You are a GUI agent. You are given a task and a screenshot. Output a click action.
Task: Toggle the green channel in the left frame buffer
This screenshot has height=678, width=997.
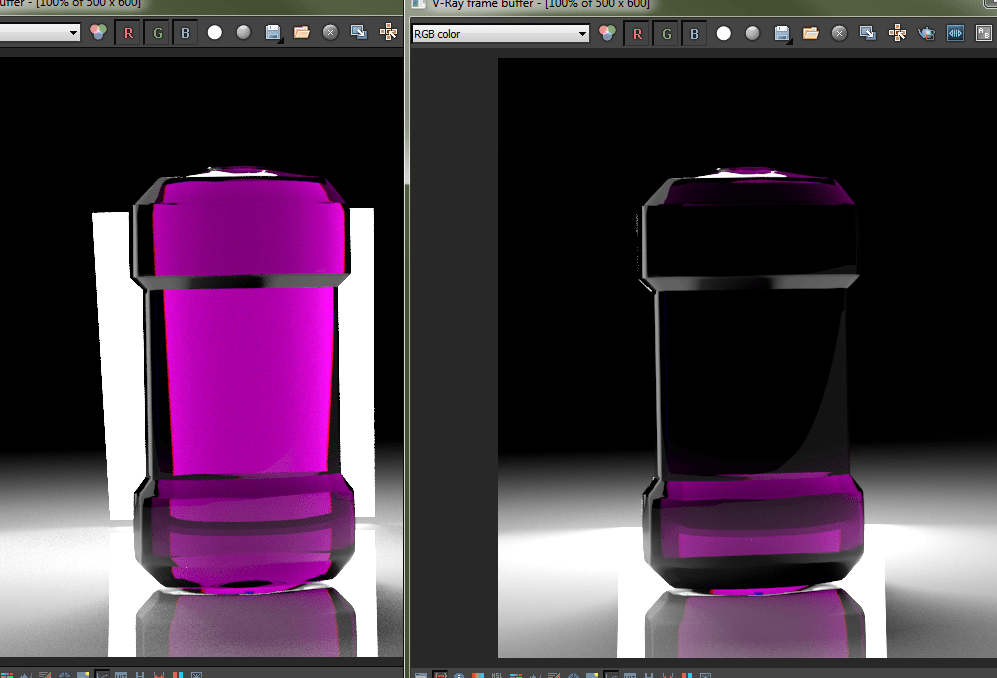point(158,33)
